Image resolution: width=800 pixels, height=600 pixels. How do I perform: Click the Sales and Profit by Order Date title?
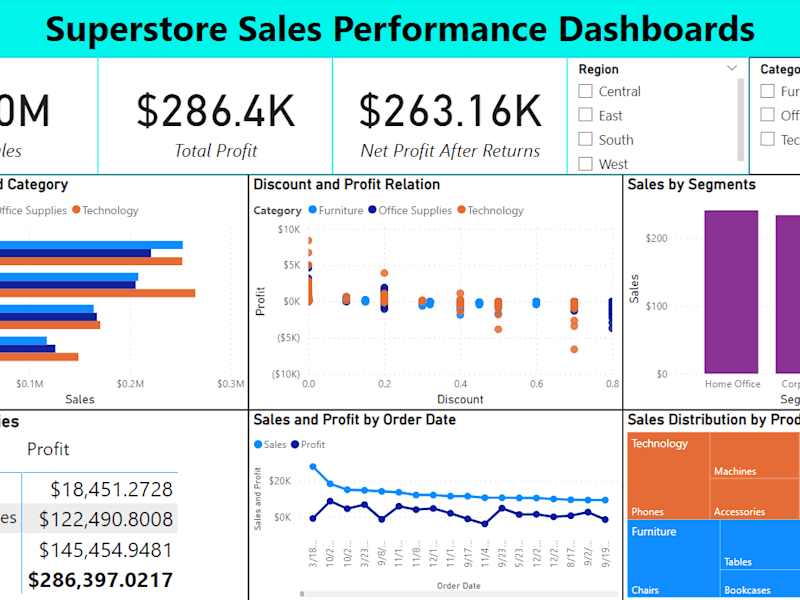[x=355, y=419]
